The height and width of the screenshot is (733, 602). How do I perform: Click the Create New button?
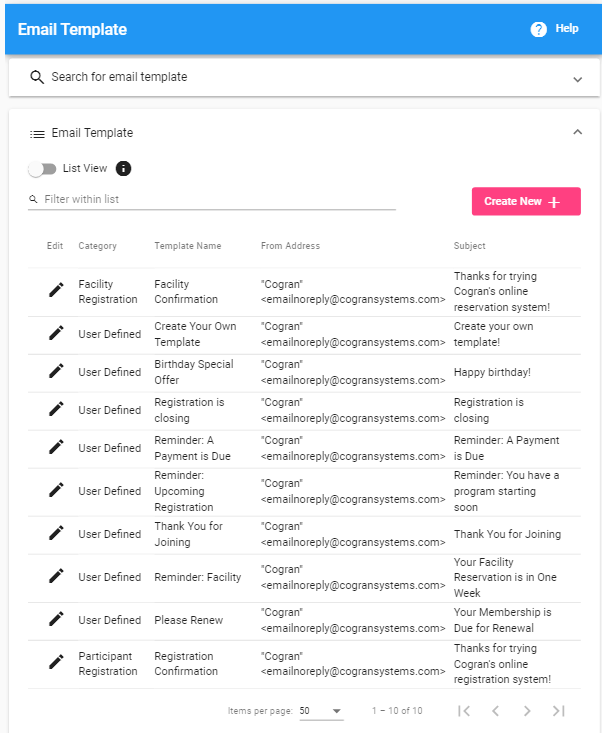(526, 201)
